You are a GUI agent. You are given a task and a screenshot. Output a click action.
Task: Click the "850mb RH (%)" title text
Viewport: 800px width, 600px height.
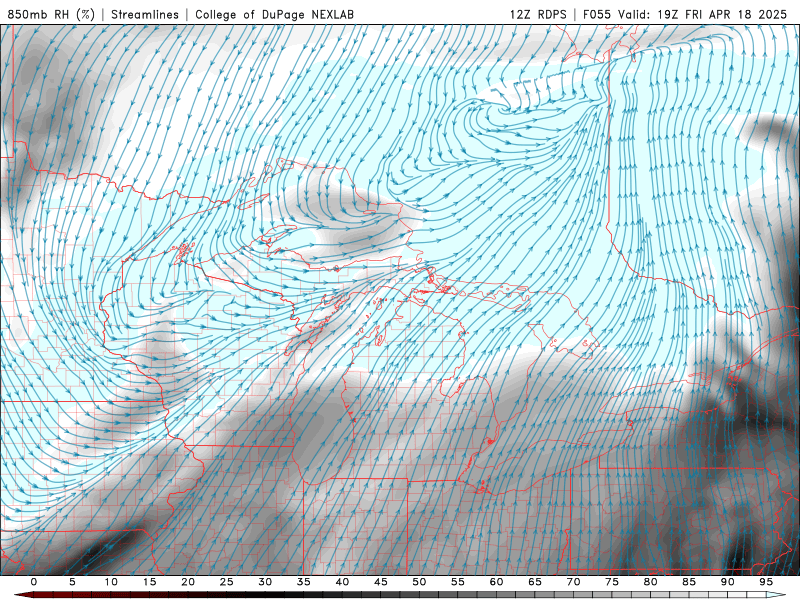point(51,14)
